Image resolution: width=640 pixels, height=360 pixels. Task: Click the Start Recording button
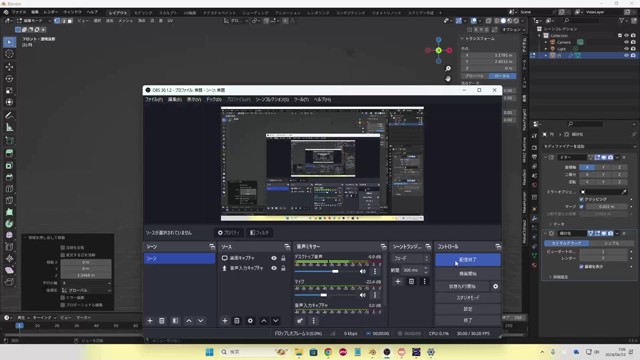point(468,273)
